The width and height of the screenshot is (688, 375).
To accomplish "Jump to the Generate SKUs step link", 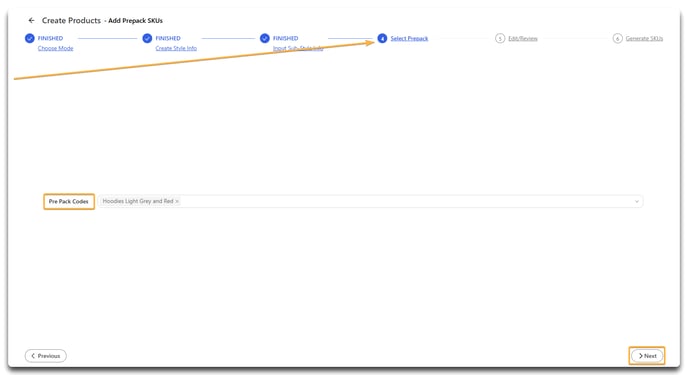I will 644,39.
